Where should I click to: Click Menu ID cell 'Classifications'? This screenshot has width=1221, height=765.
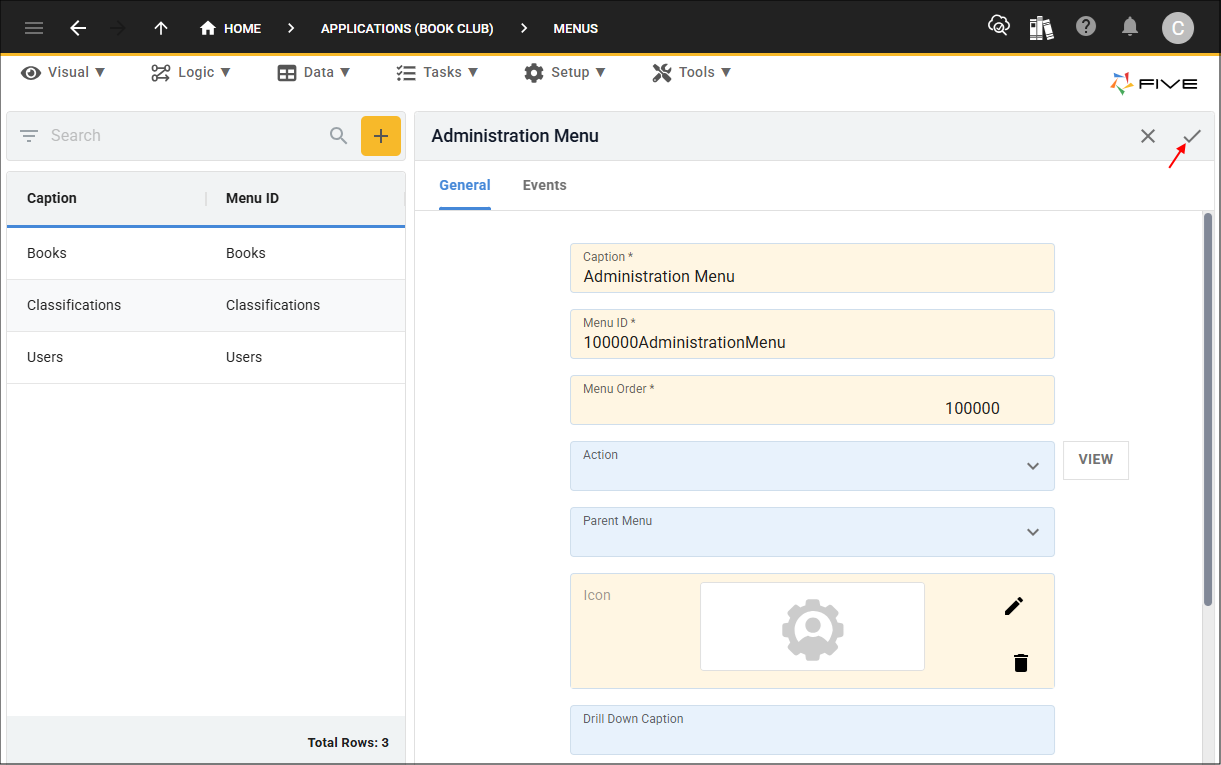[x=273, y=305]
